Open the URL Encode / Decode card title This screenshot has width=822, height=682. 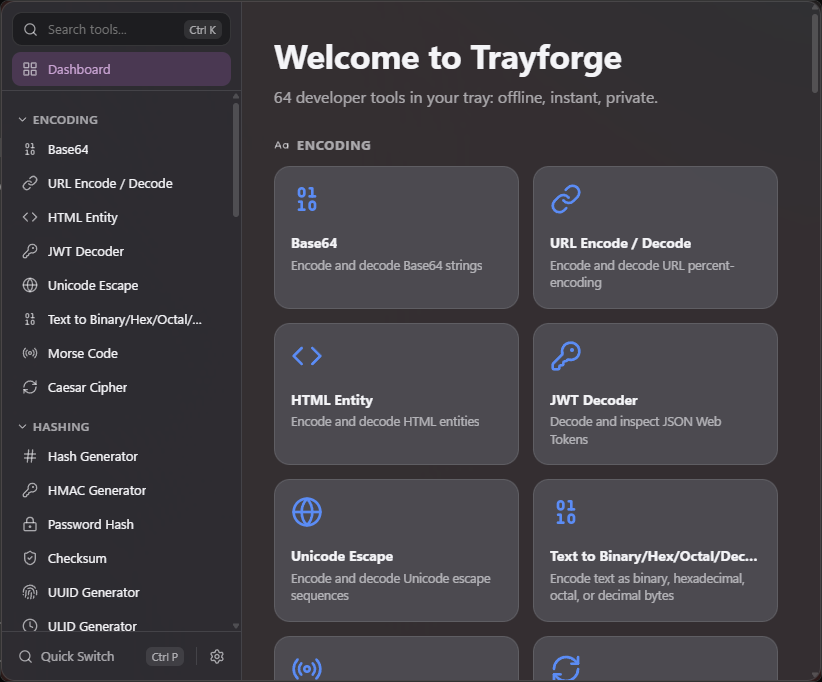pyautogui.click(x=620, y=243)
